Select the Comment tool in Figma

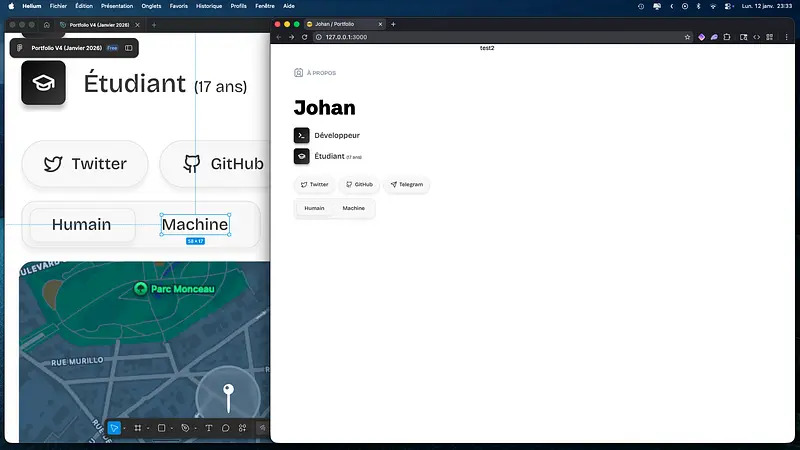(x=226, y=428)
